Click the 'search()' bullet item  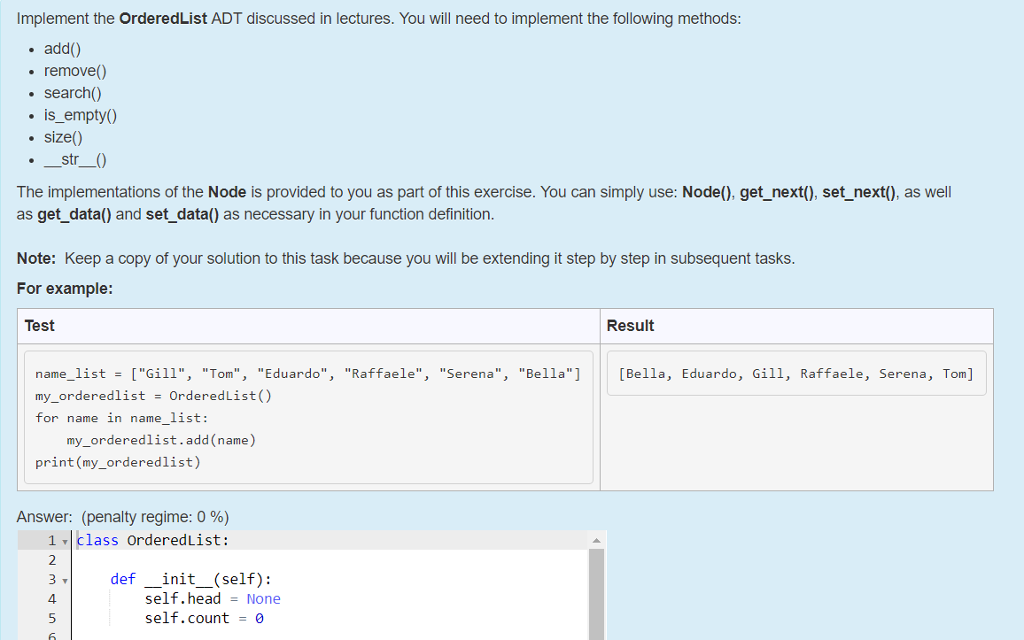coord(72,93)
